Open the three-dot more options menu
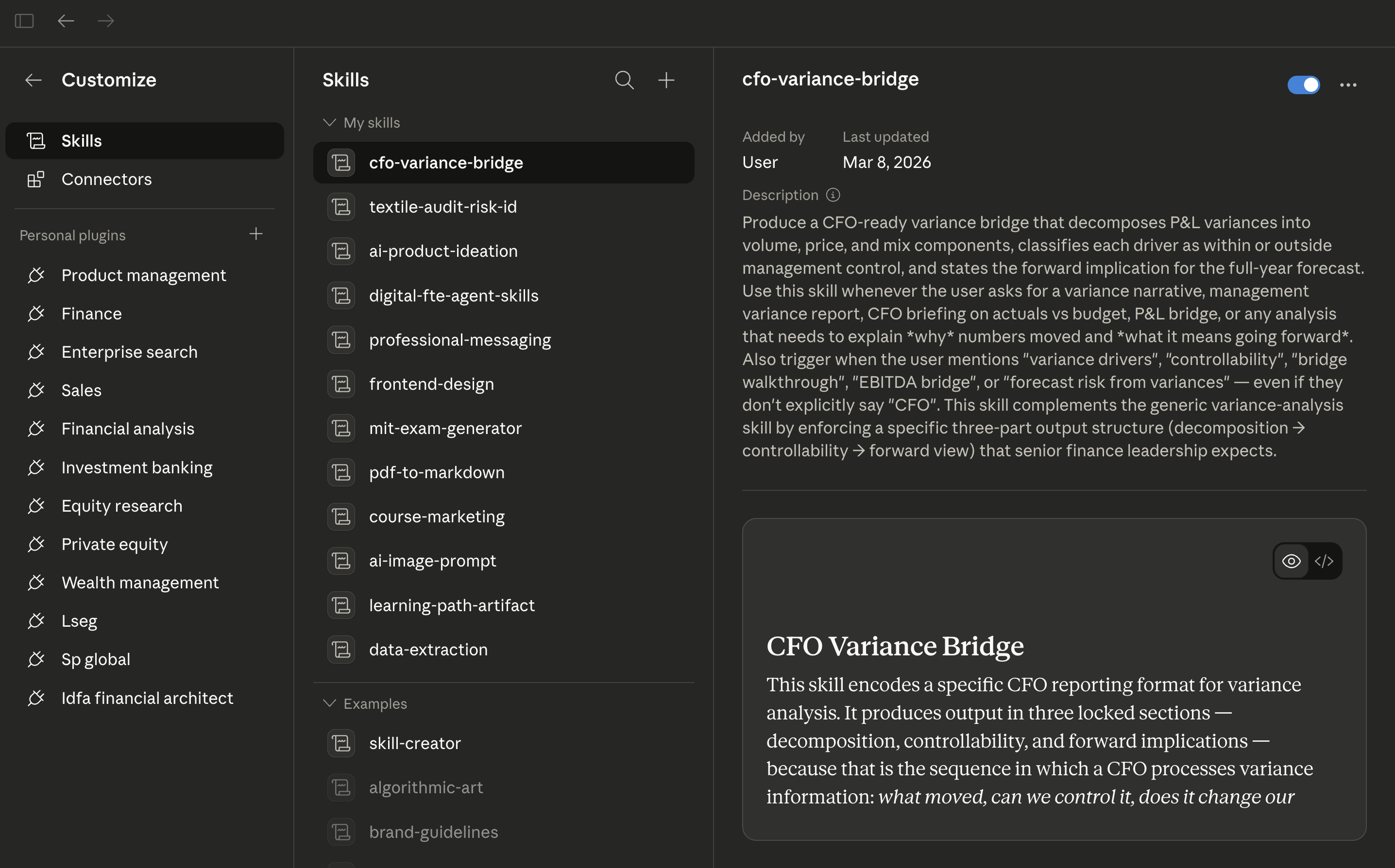This screenshot has width=1395, height=868. pyautogui.click(x=1347, y=85)
